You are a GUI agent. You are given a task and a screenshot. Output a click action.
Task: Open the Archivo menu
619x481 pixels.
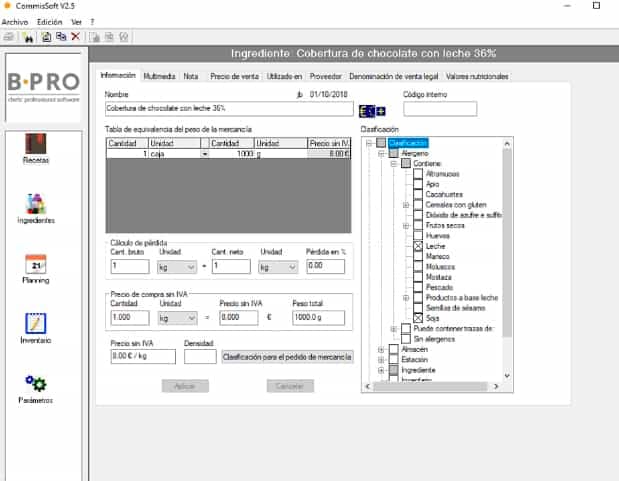pos(15,21)
